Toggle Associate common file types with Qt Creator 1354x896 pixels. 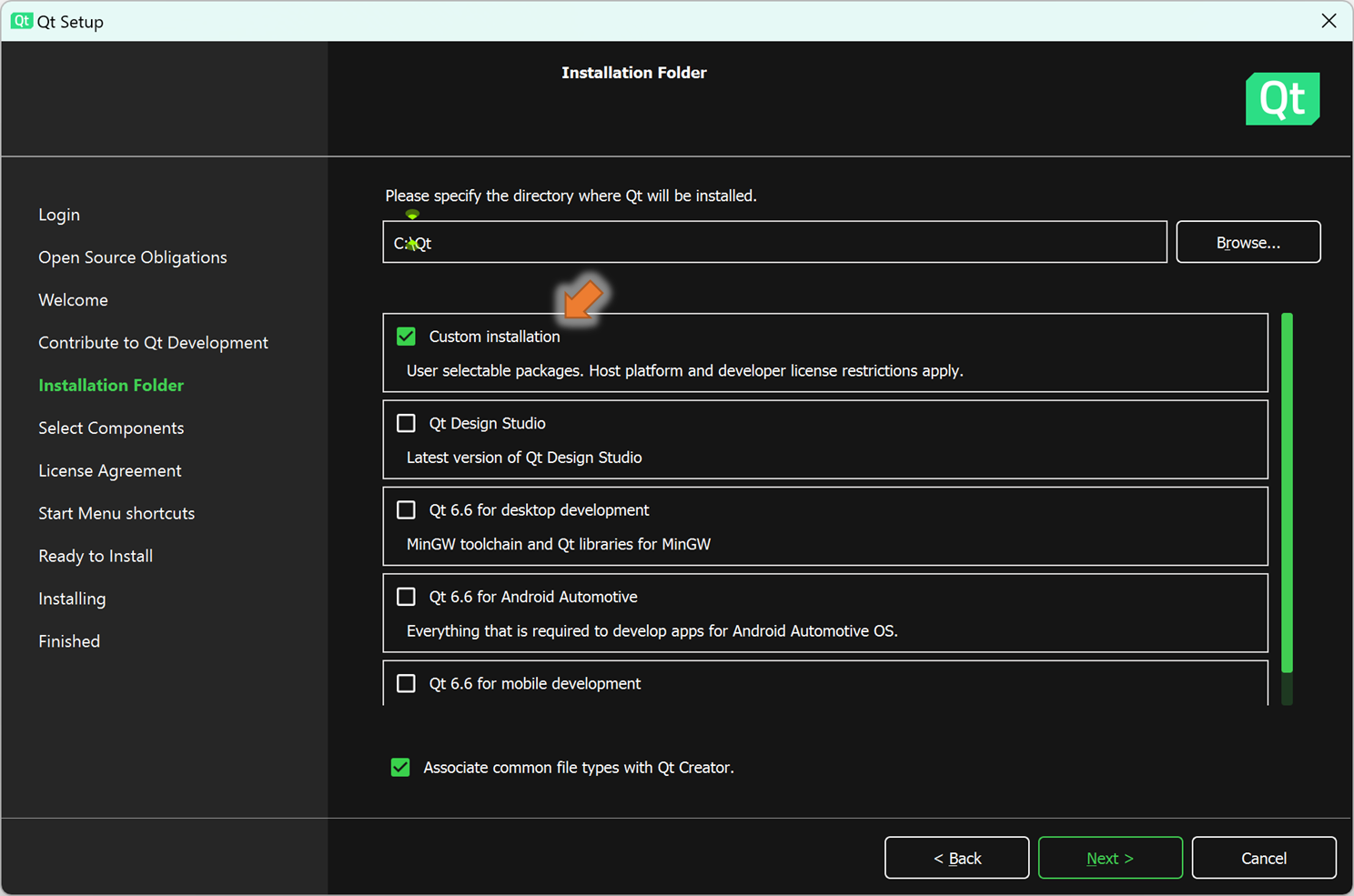[x=400, y=768]
